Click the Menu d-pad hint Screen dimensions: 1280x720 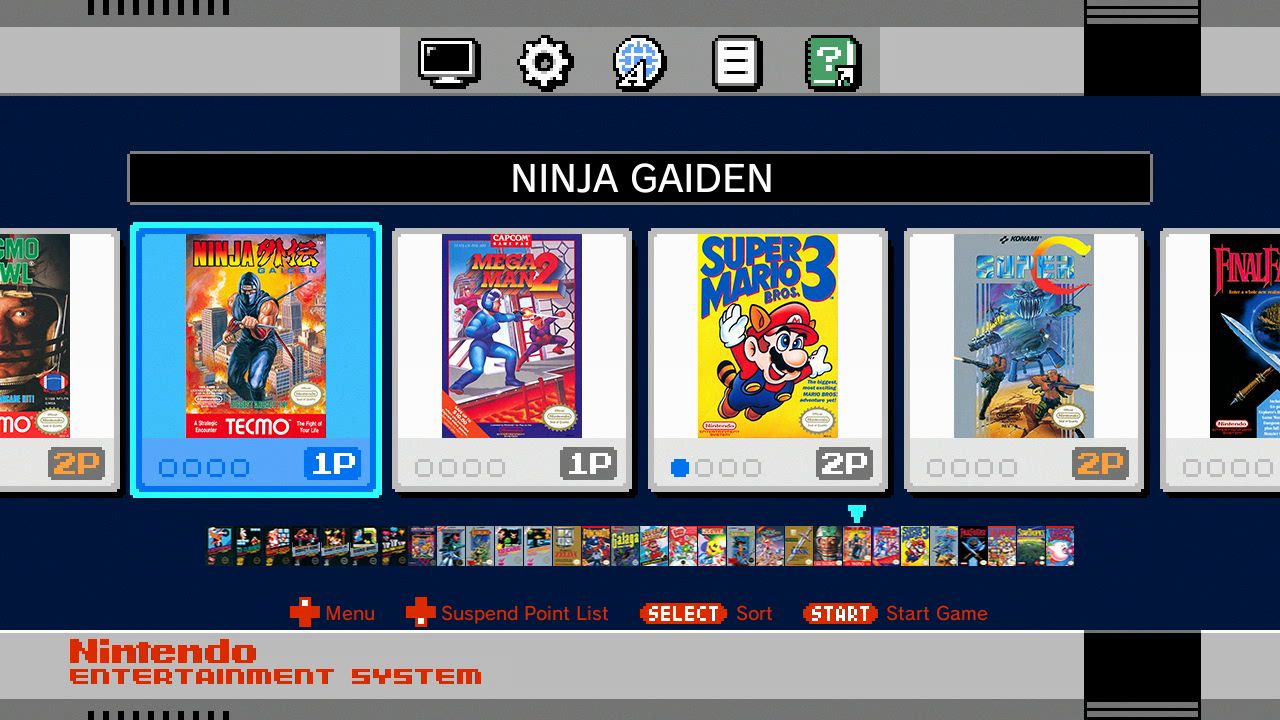tap(333, 613)
